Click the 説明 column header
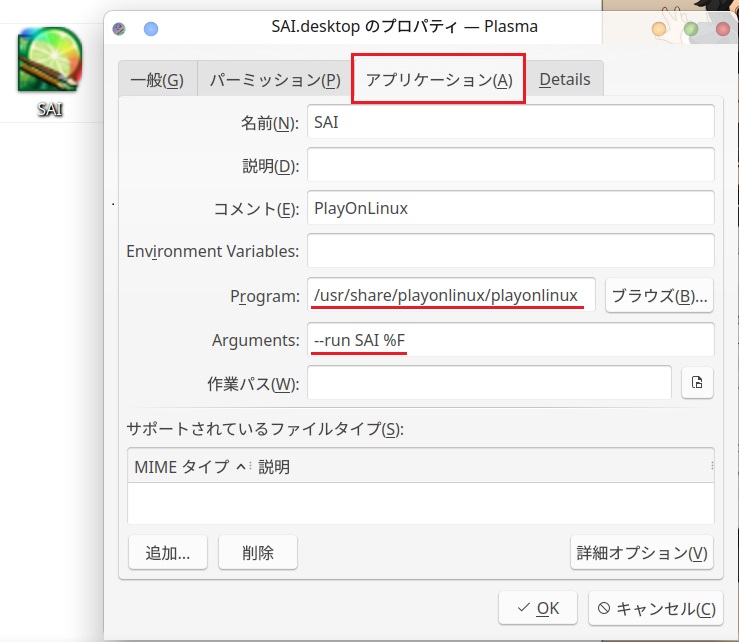739x642 pixels. pyautogui.click(x=274, y=466)
